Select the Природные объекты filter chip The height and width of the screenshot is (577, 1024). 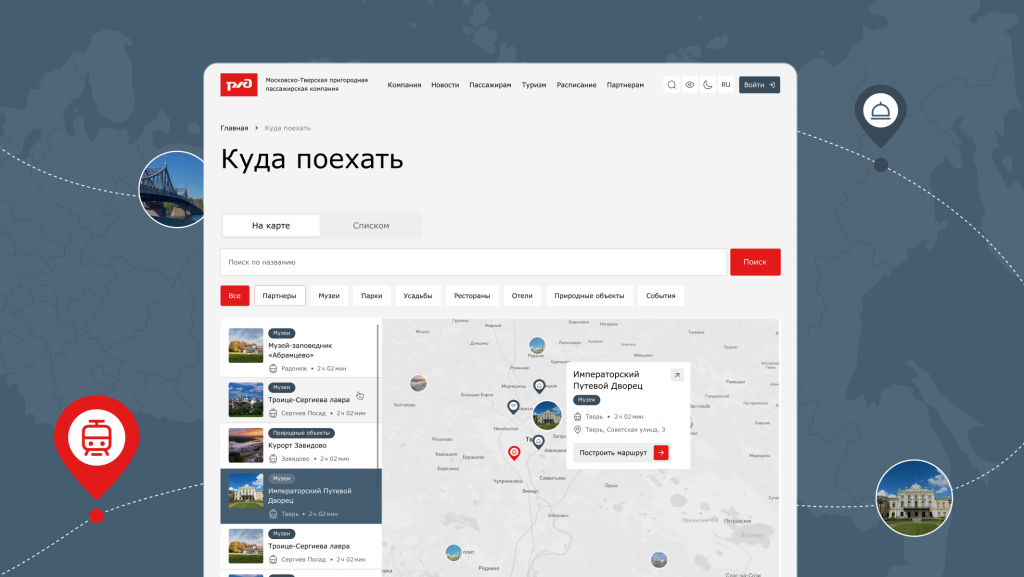(589, 296)
